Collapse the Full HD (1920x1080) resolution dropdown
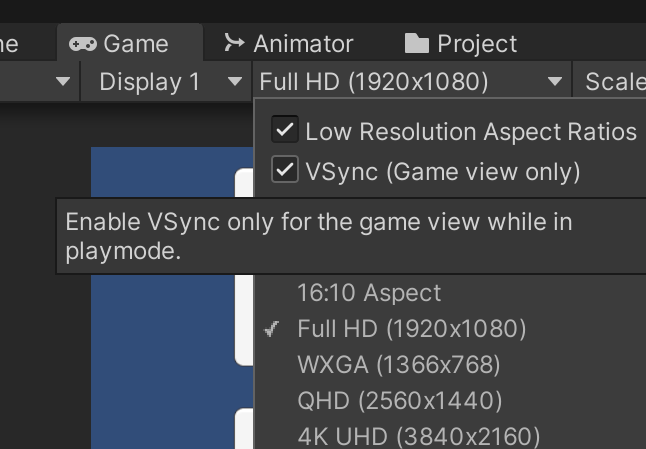The height and width of the screenshot is (449, 646). (x=412, y=81)
